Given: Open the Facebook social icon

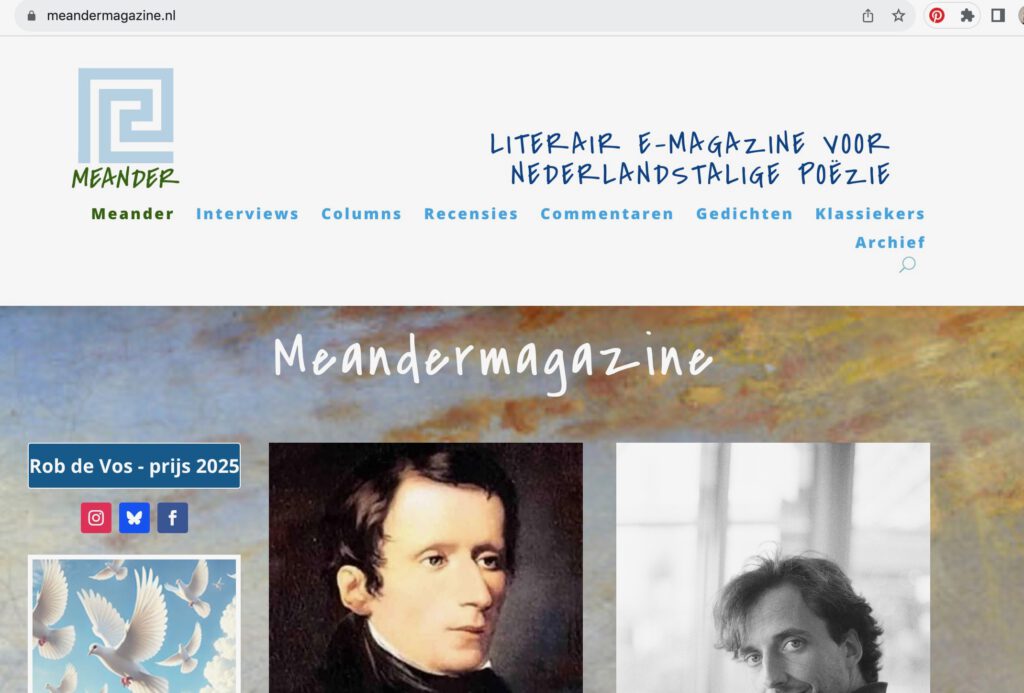Looking at the screenshot, I should pos(172,518).
